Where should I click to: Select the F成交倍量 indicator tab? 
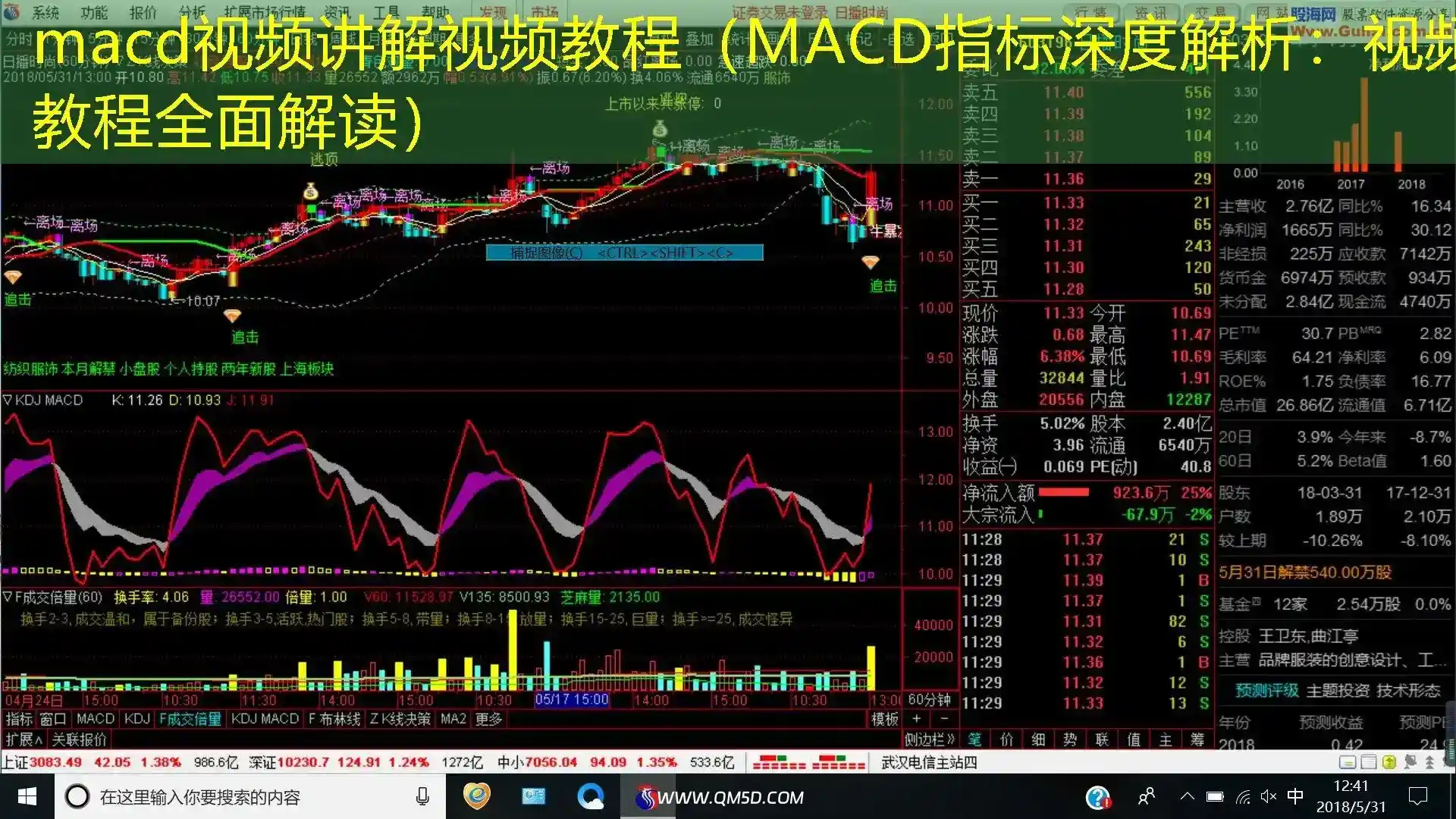click(x=190, y=718)
